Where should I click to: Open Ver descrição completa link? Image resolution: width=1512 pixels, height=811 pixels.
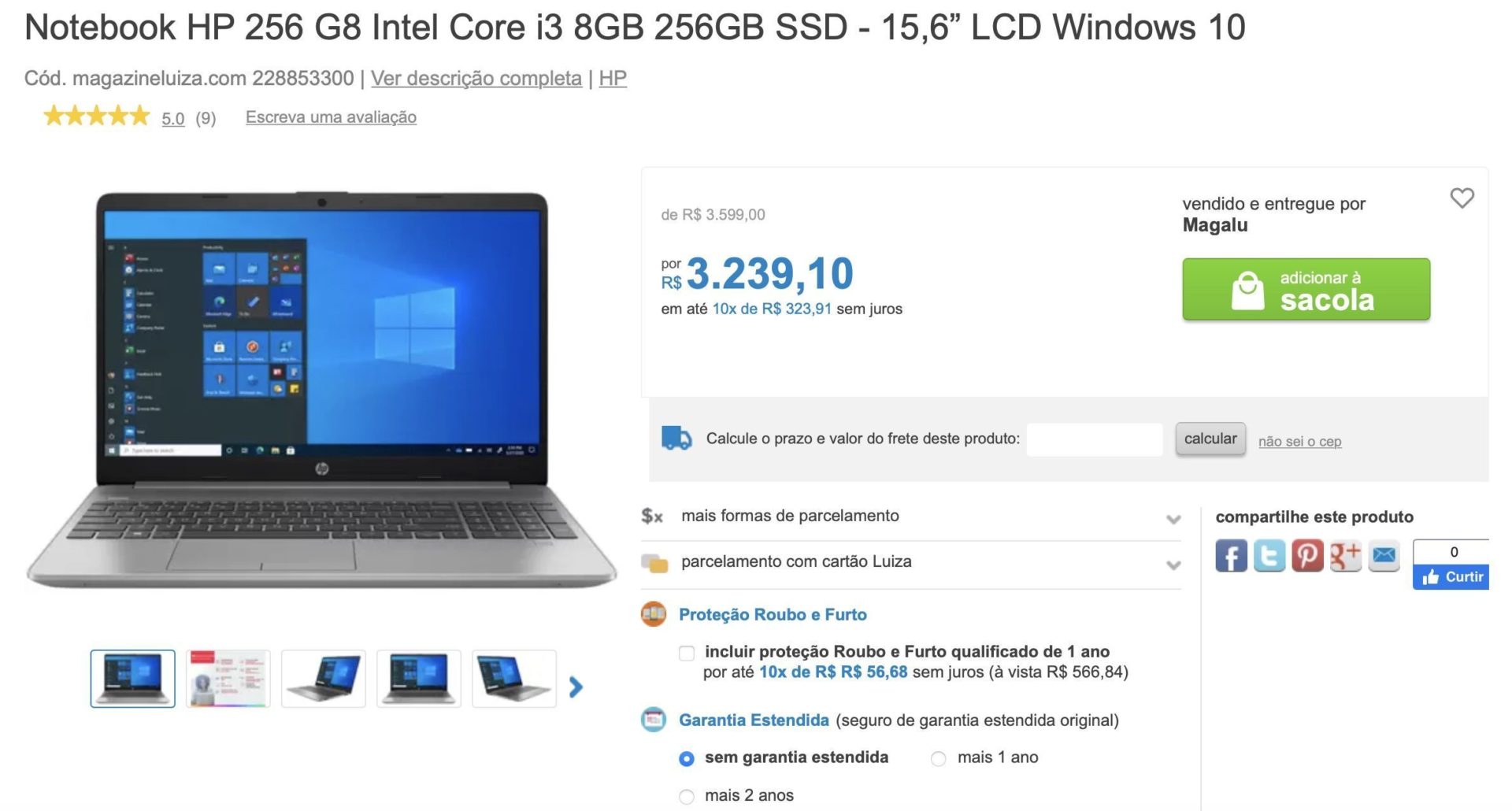pyautogui.click(x=476, y=78)
